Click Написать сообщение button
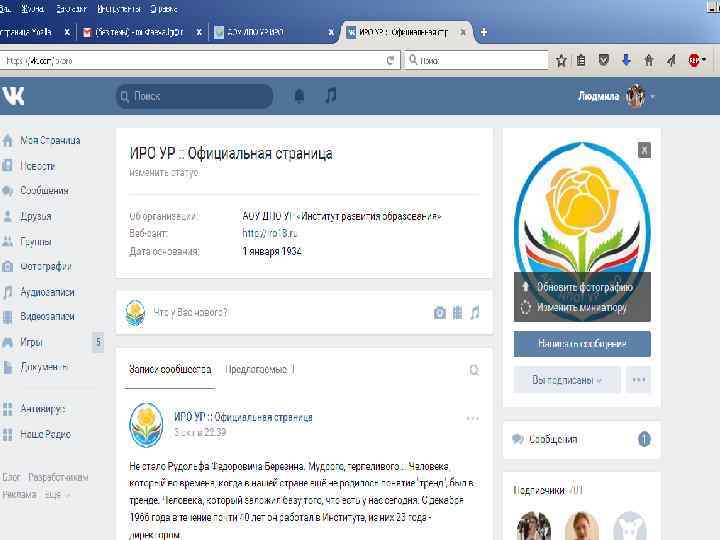 582,344
